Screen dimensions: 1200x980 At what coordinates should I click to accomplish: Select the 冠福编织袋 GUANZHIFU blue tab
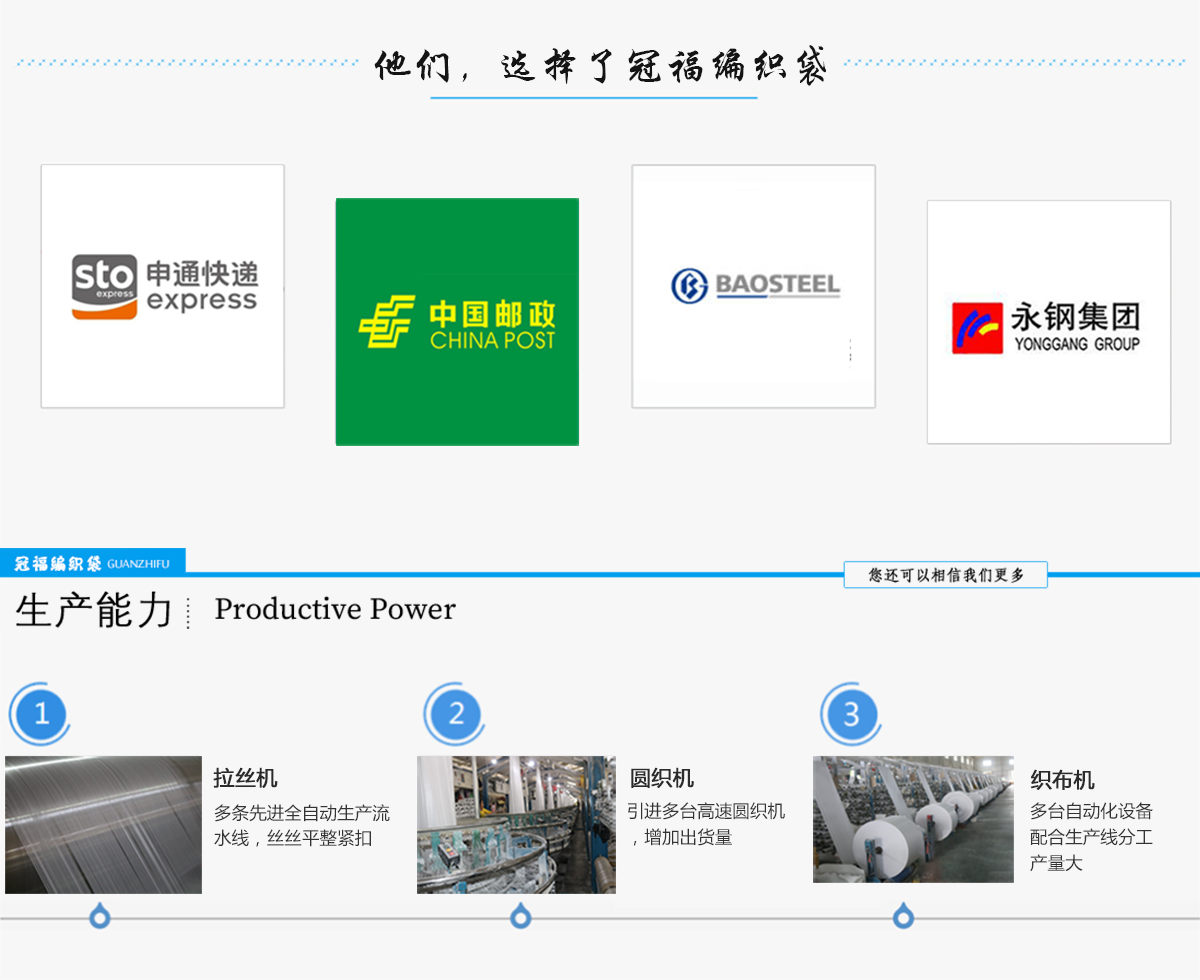click(x=93, y=564)
